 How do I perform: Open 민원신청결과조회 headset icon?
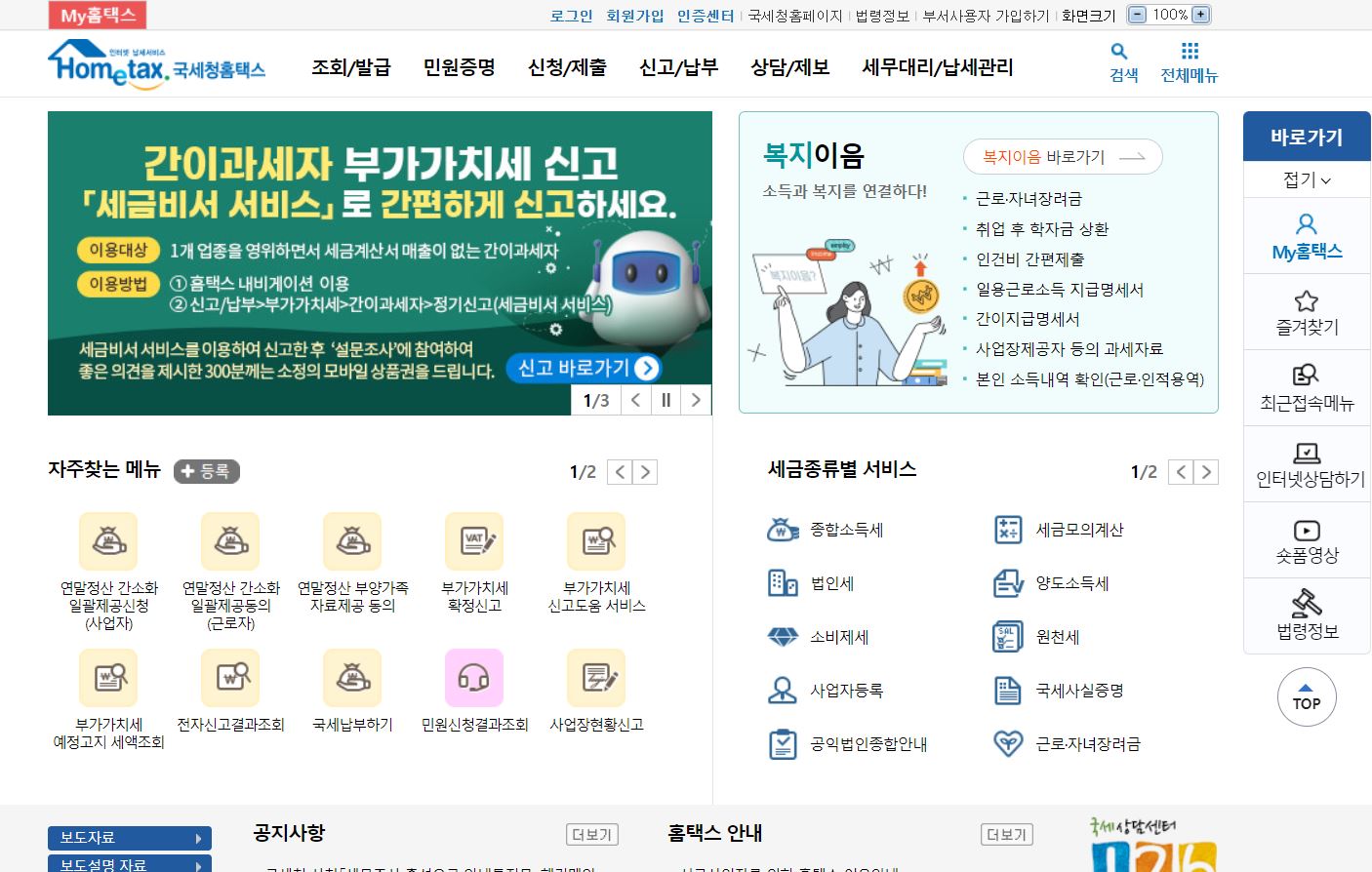tap(474, 678)
